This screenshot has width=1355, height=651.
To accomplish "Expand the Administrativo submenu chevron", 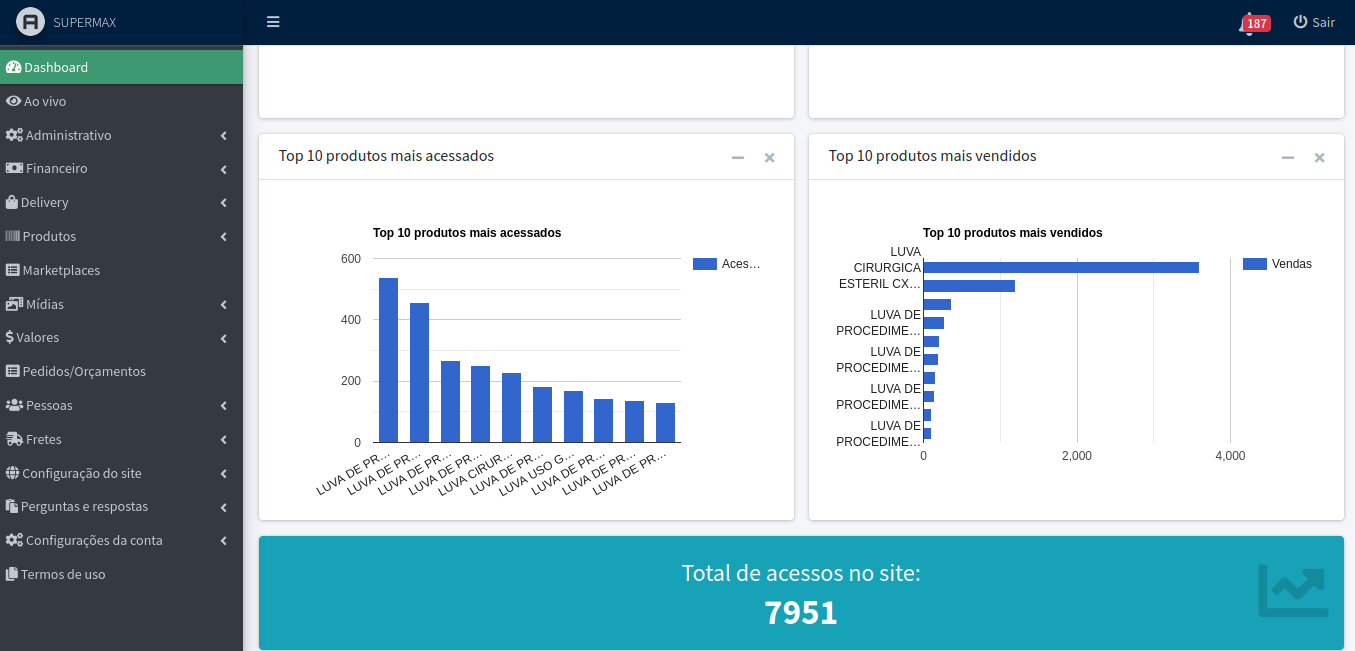I will tap(224, 135).
